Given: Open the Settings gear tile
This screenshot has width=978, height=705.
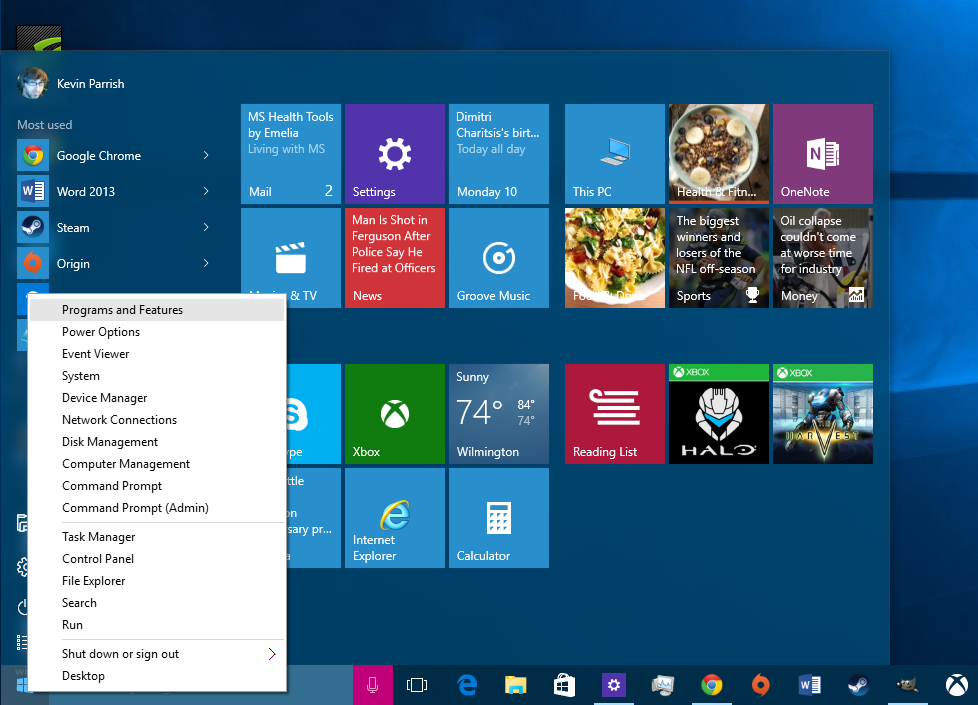Looking at the screenshot, I should [394, 154].
